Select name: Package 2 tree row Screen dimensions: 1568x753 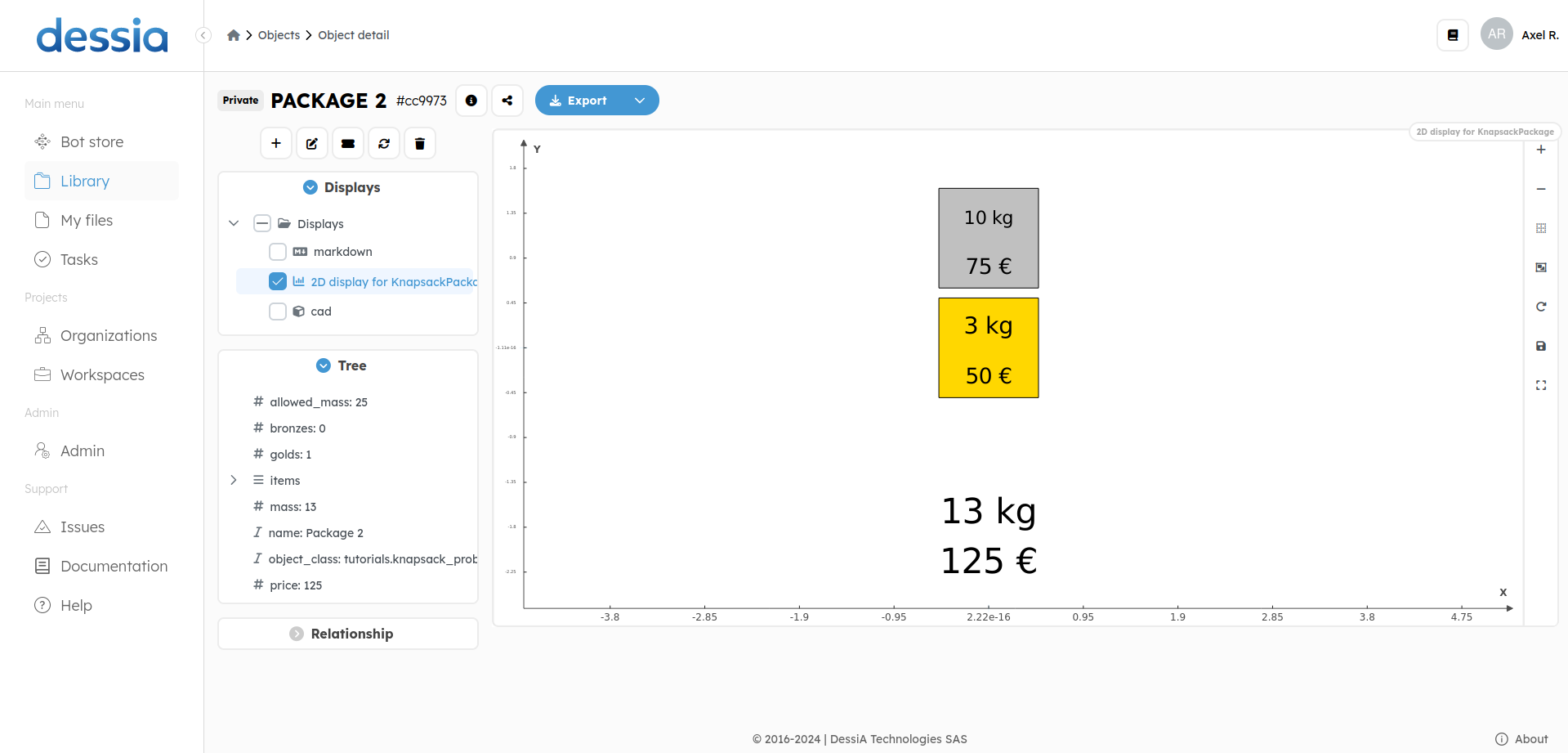[308, 533]
